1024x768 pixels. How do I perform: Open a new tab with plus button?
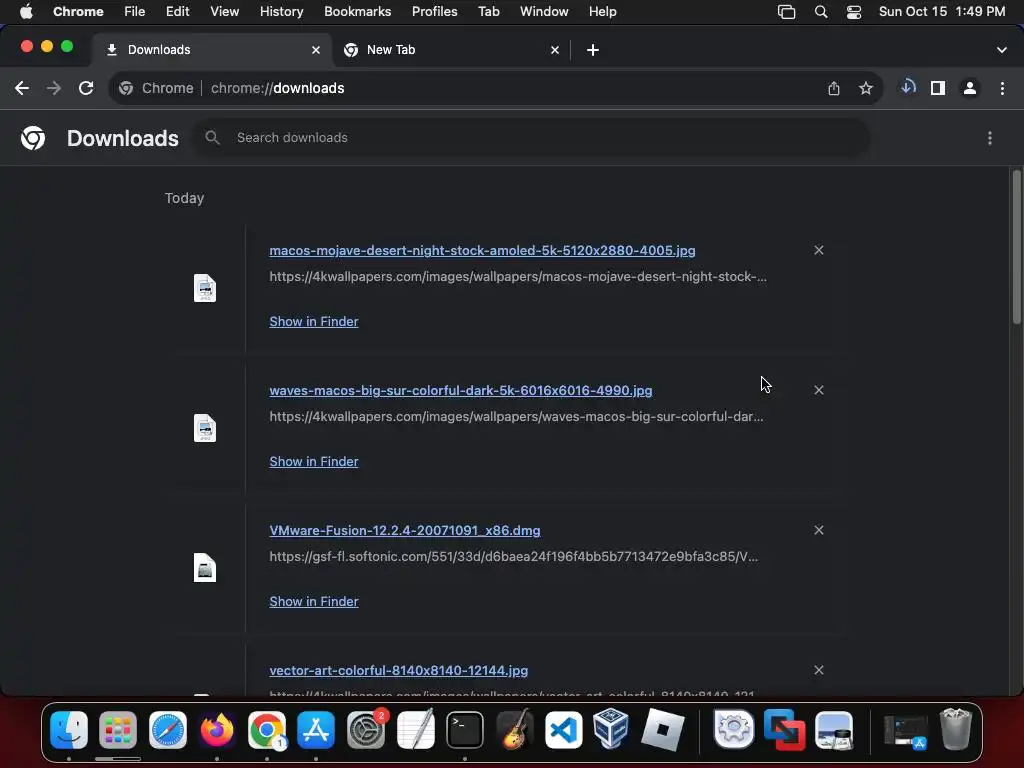click(593, 50)
